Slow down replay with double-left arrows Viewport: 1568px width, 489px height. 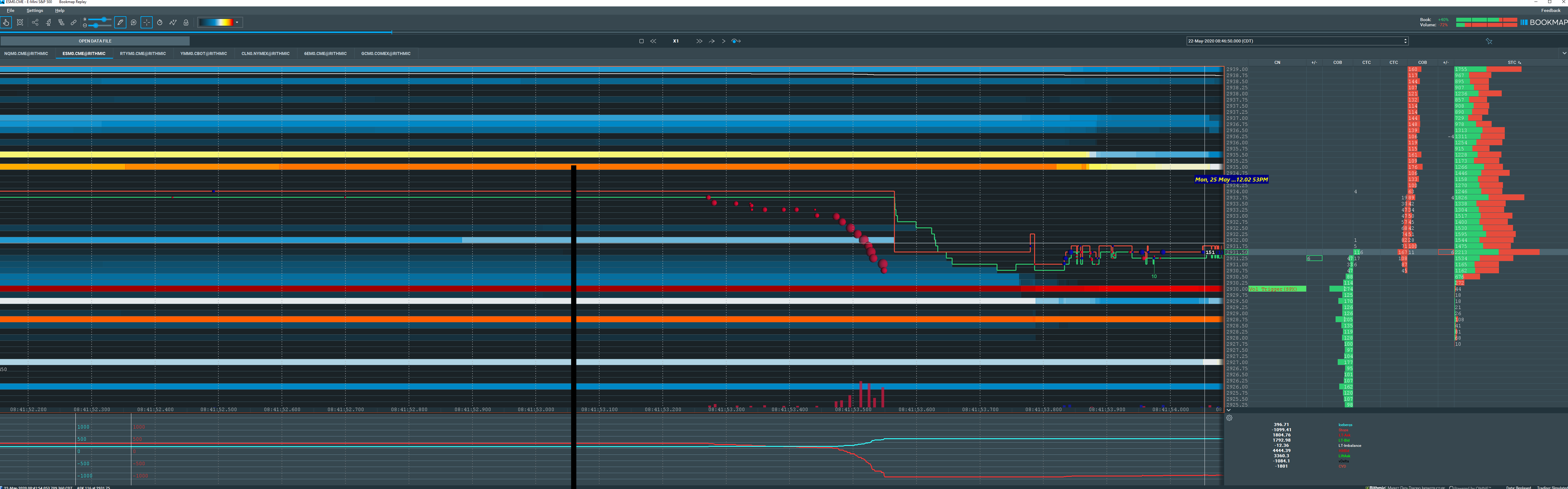coord(653,41)
